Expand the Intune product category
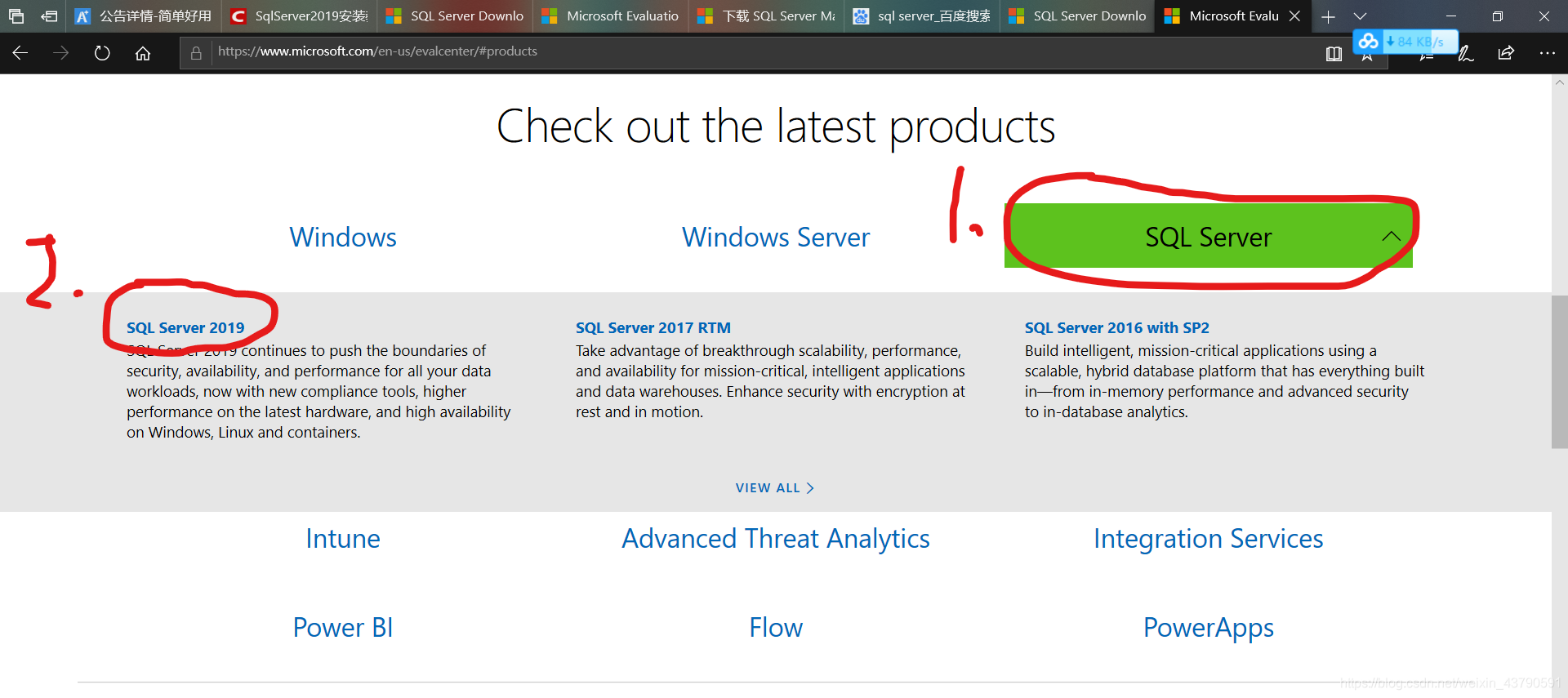This screenshot has width=1568, height=698. coord(343,539)
